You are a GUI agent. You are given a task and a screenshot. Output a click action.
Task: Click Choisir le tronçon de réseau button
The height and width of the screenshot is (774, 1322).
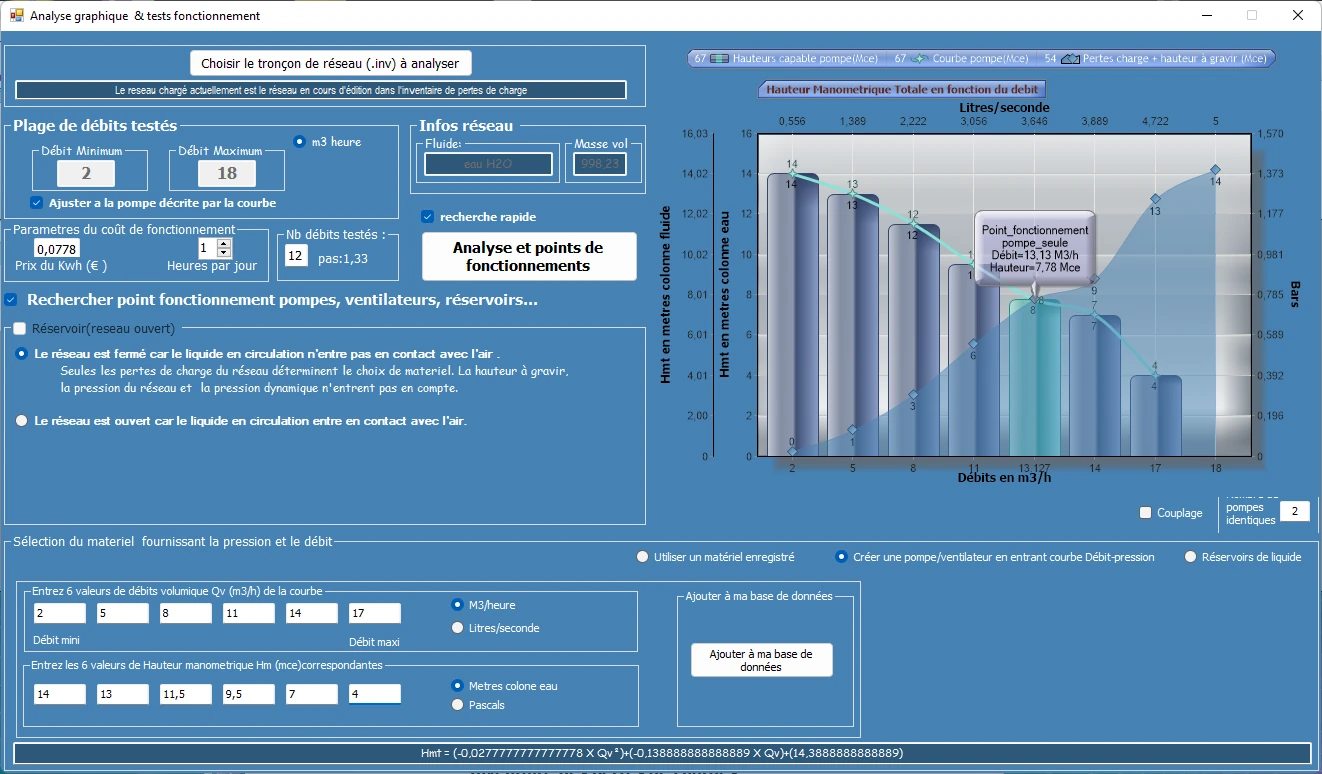(x=330, y=63)
